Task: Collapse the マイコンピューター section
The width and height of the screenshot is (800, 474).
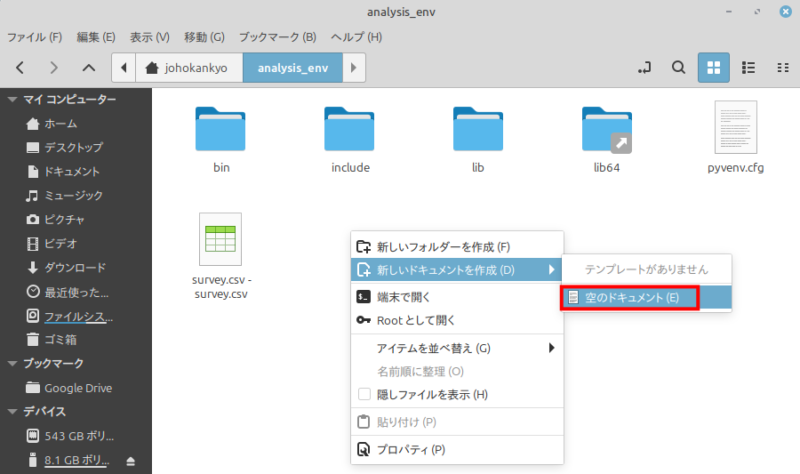Action: pyautogui.click(x=12, y=100)
